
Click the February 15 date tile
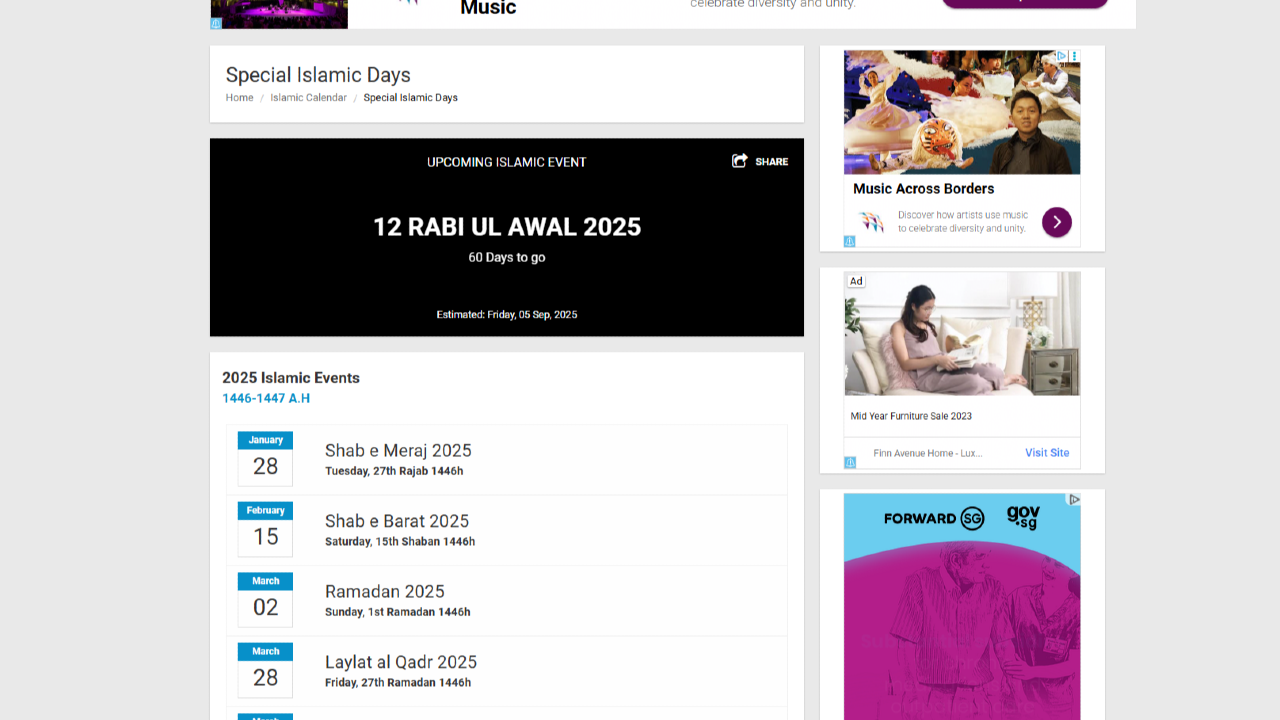click(x=265, y=529)
